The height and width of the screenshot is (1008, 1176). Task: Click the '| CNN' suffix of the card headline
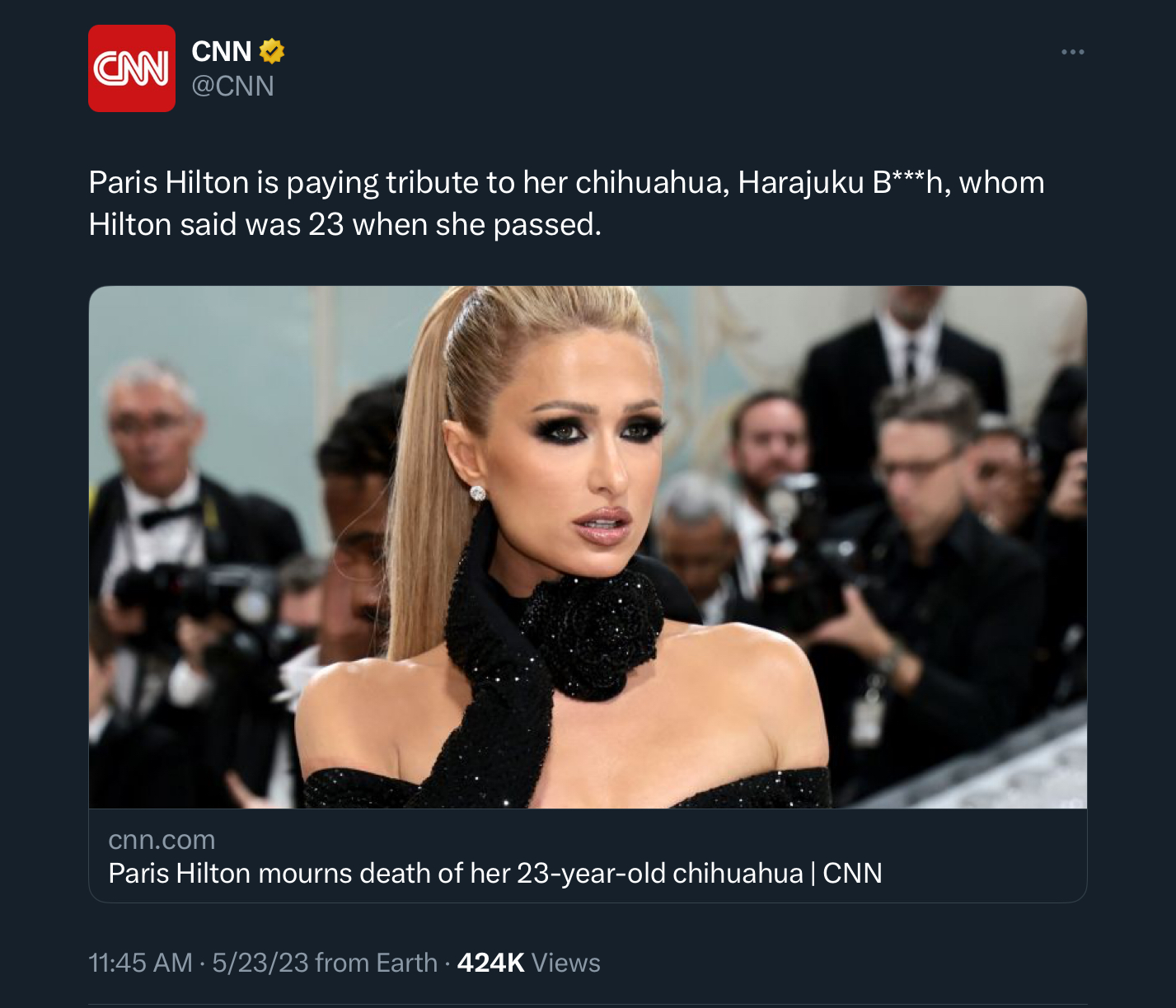click(x=846, y=873)
